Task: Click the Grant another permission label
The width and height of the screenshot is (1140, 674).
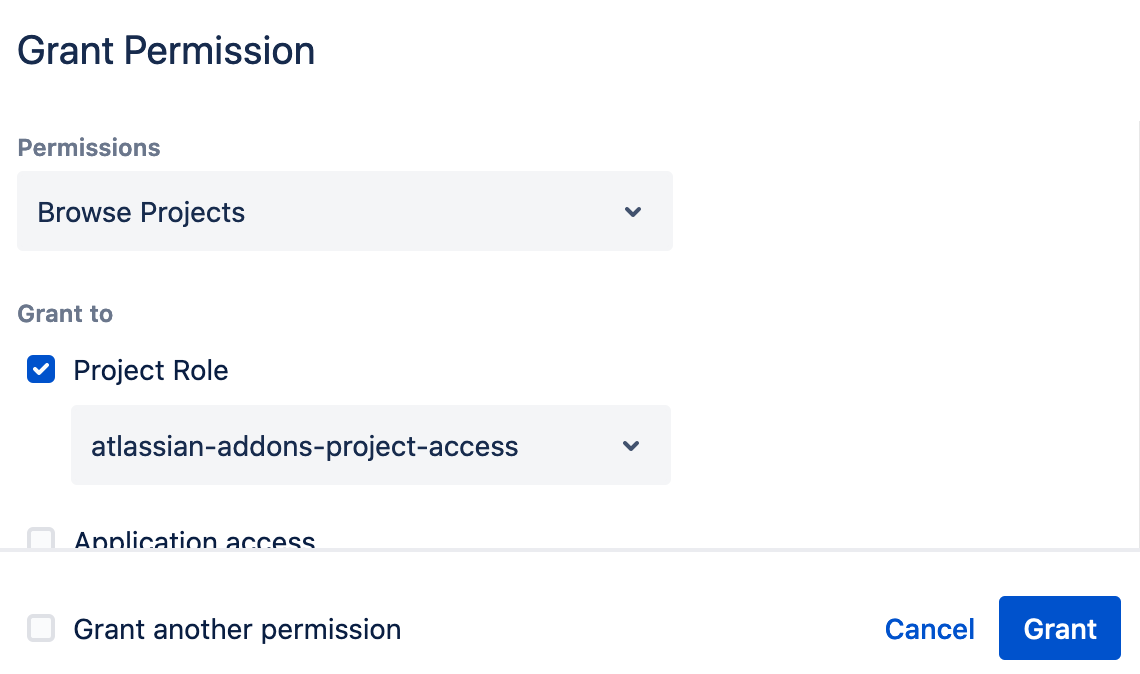Action: [x=236, y=629]
